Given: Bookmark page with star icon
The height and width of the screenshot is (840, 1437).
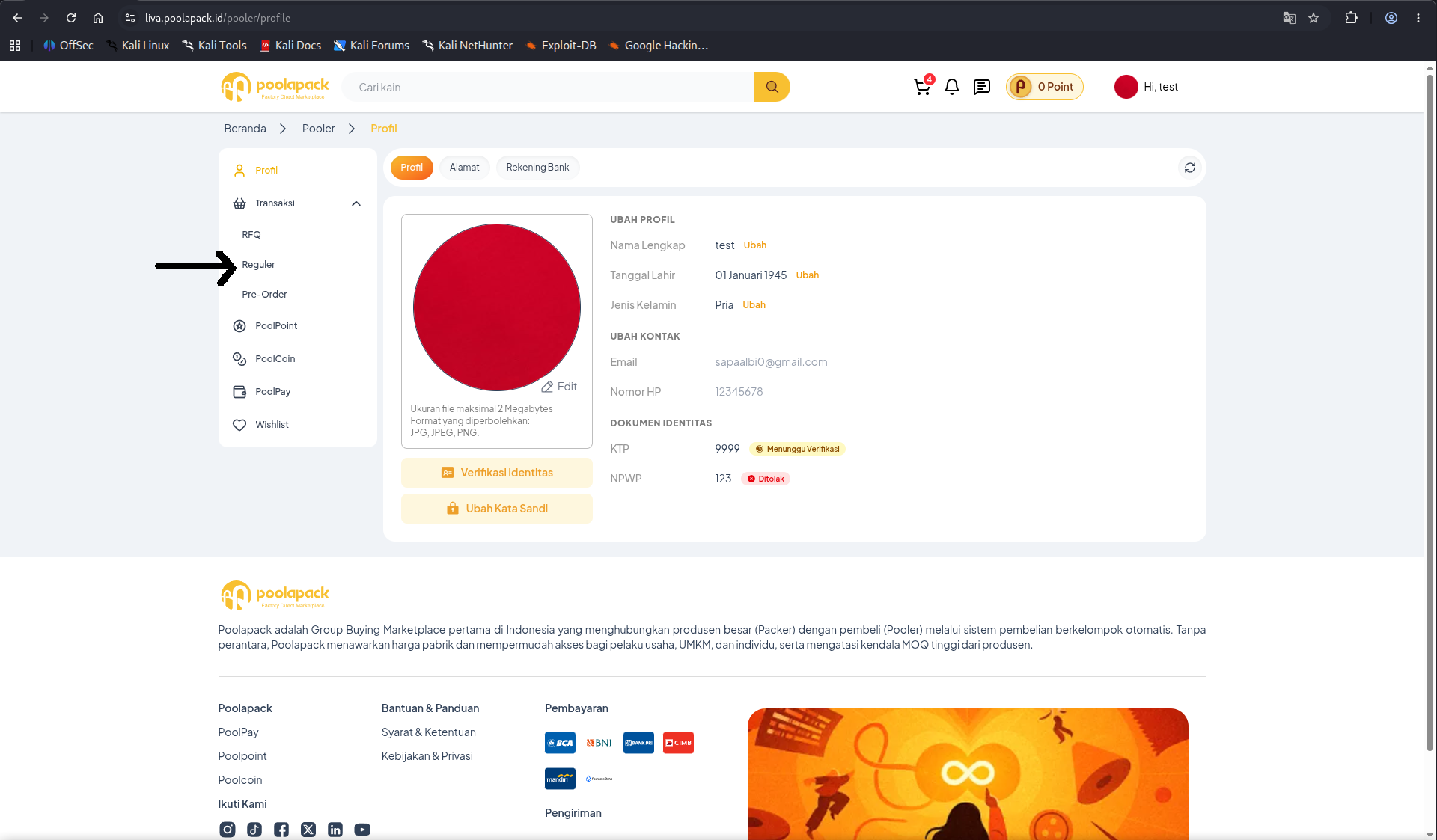Looking at the screenshot, I should pyautogui.click(x=1314, y=18).
